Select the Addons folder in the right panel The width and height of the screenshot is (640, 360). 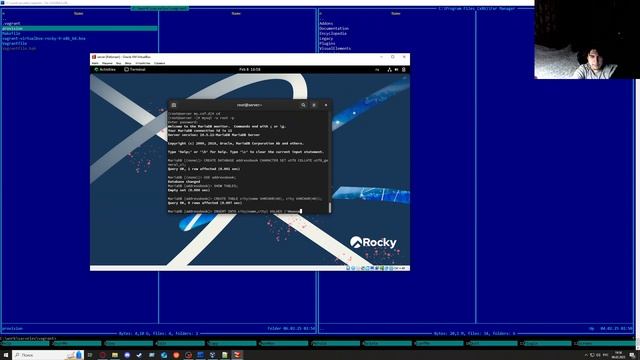click(326, 23)
